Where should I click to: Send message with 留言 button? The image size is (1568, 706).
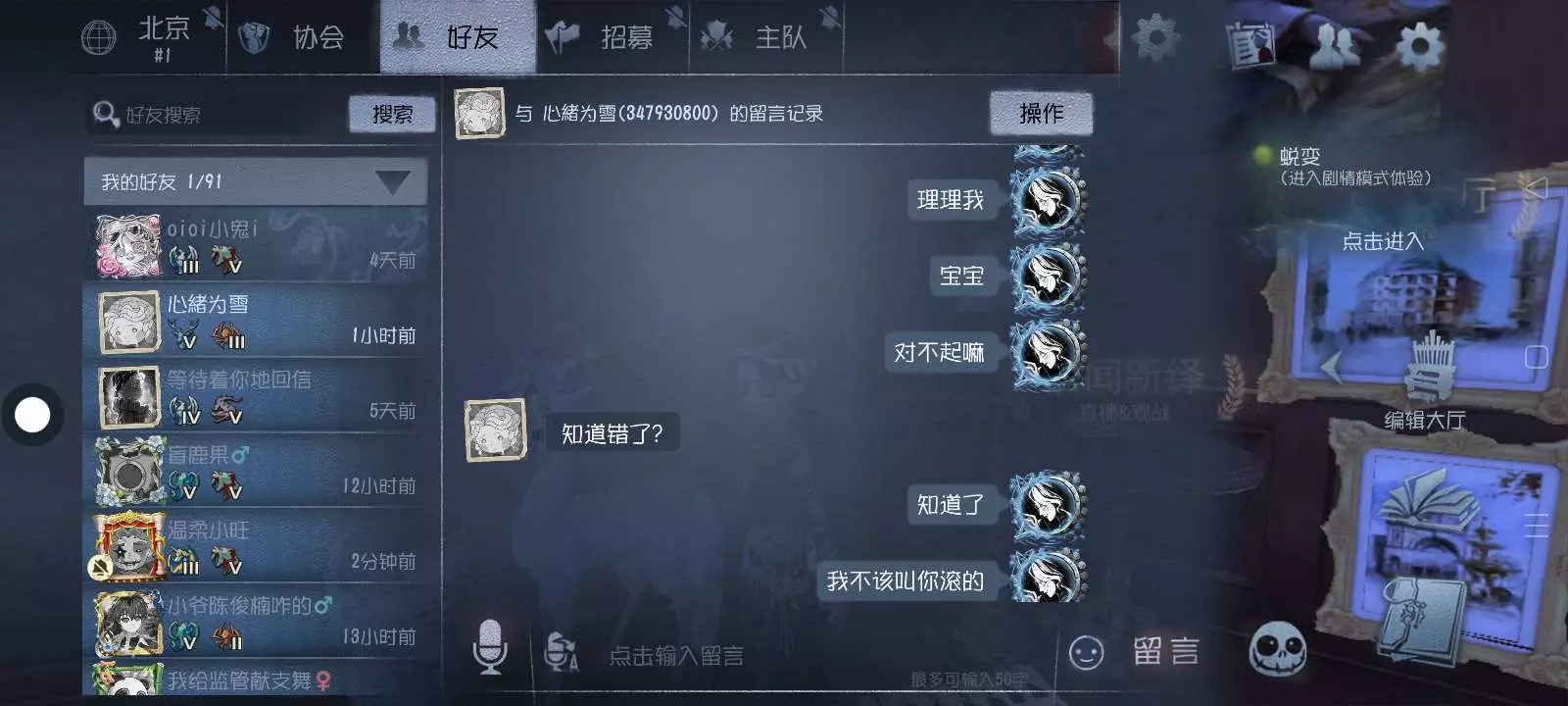1166,652
